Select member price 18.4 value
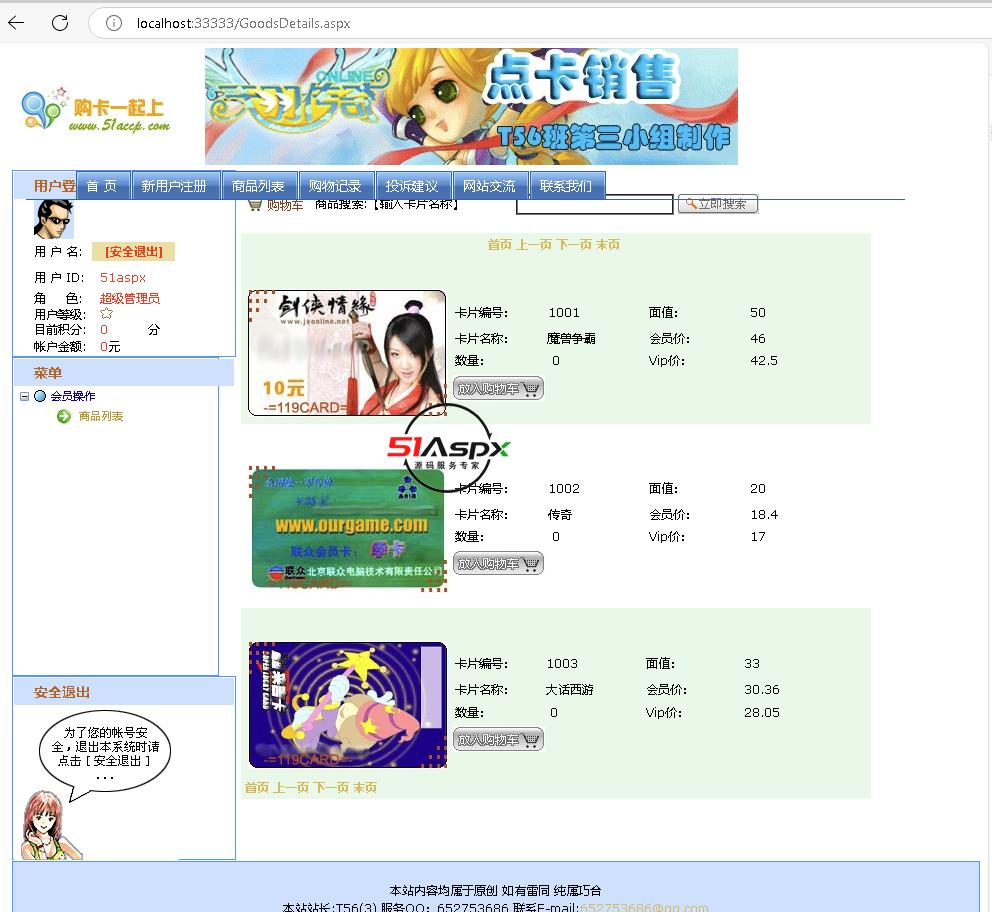 [x=764, y=515]
